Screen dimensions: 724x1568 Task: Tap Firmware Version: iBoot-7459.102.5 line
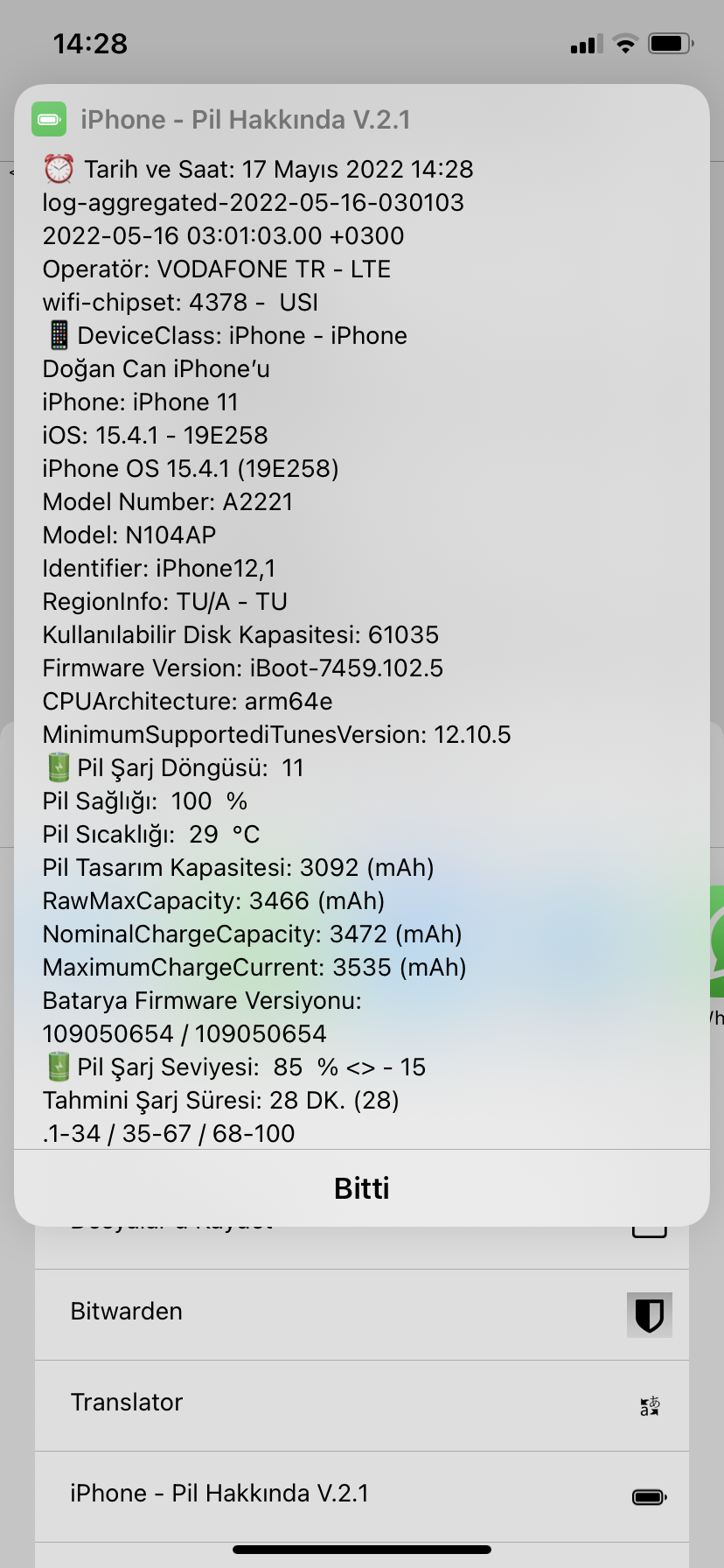coord(243,668)
